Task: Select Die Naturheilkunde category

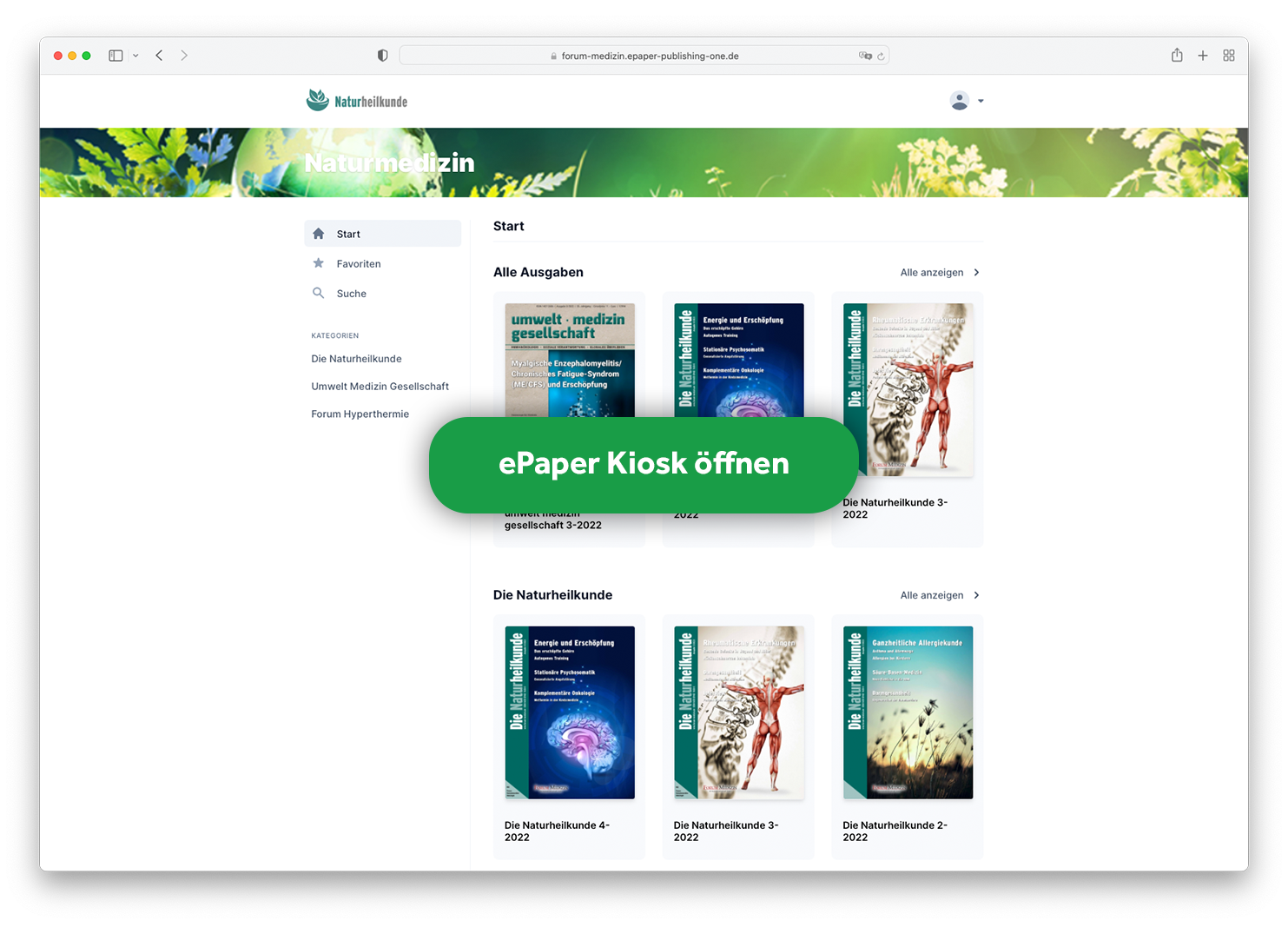Action: (x=356, y=359)
